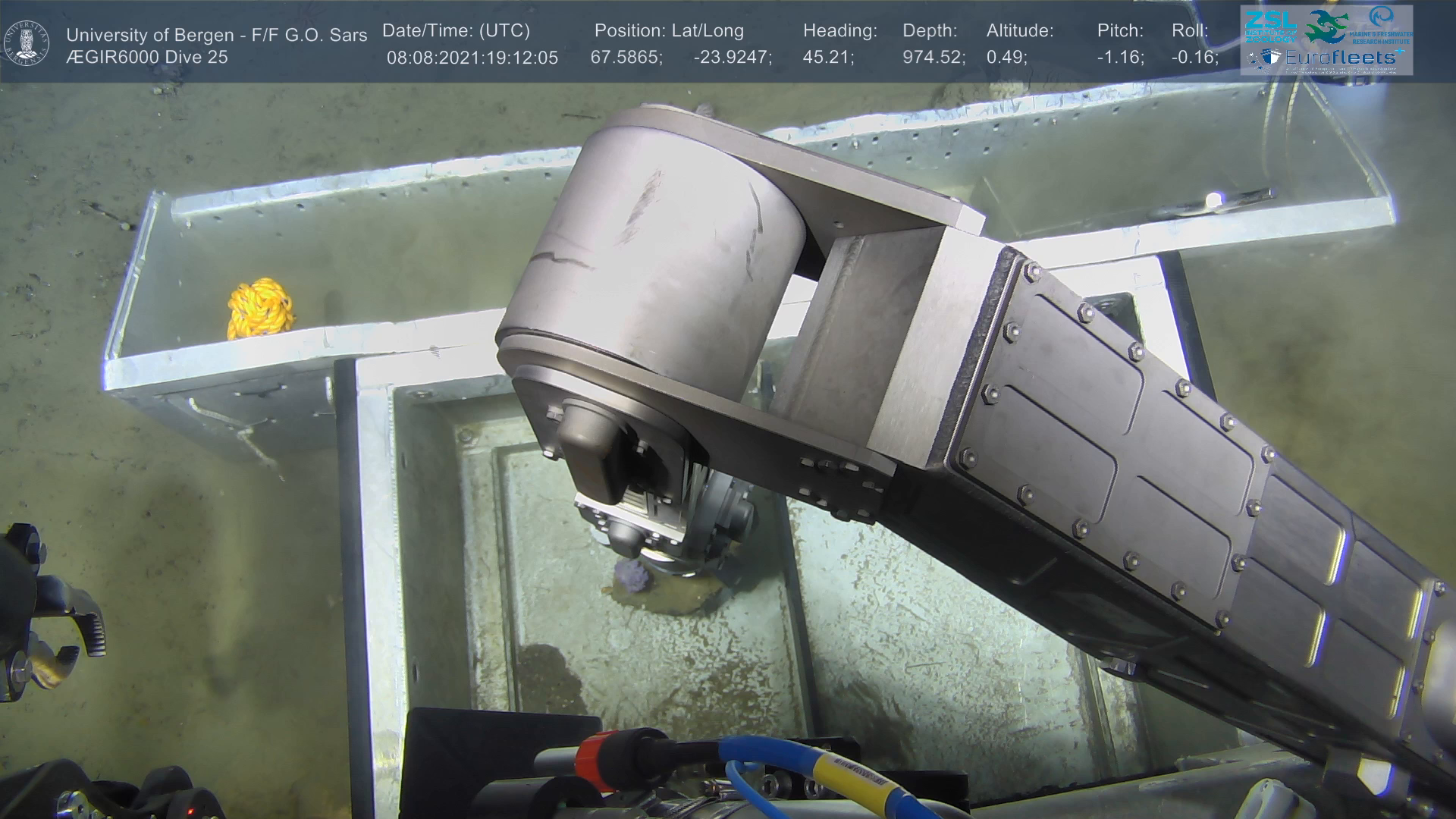The height and width of the screenshot is (819, 1456).
Task: Click the latitude value 67.5865
Action: point(626,58)
